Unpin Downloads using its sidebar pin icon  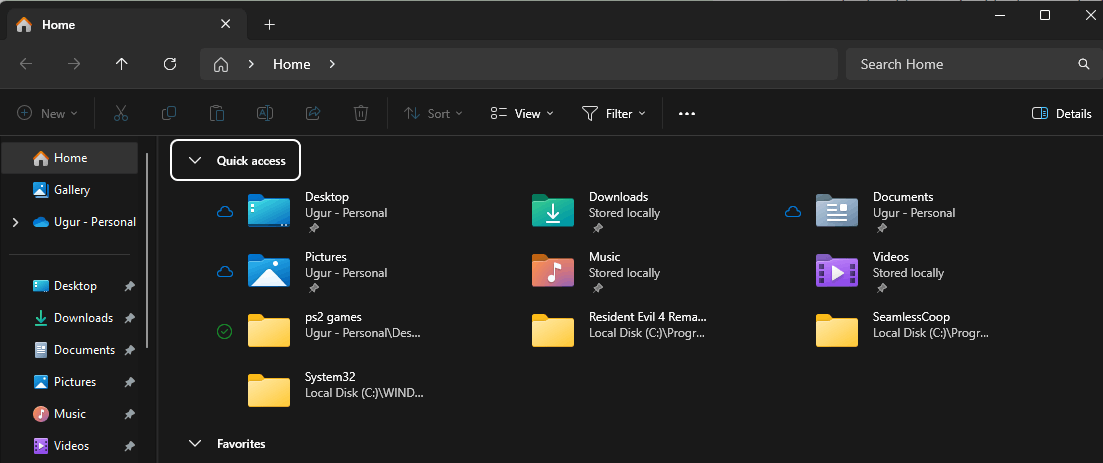point(129,318)
